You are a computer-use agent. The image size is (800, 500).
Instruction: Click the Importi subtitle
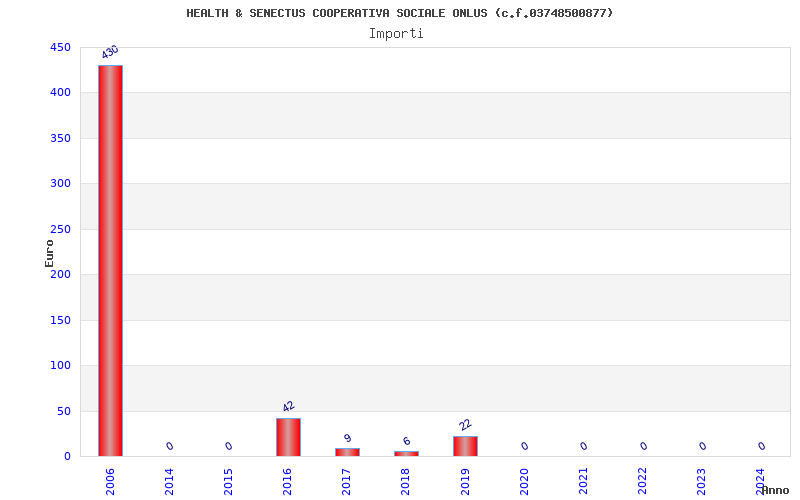[x=396, y=34]
